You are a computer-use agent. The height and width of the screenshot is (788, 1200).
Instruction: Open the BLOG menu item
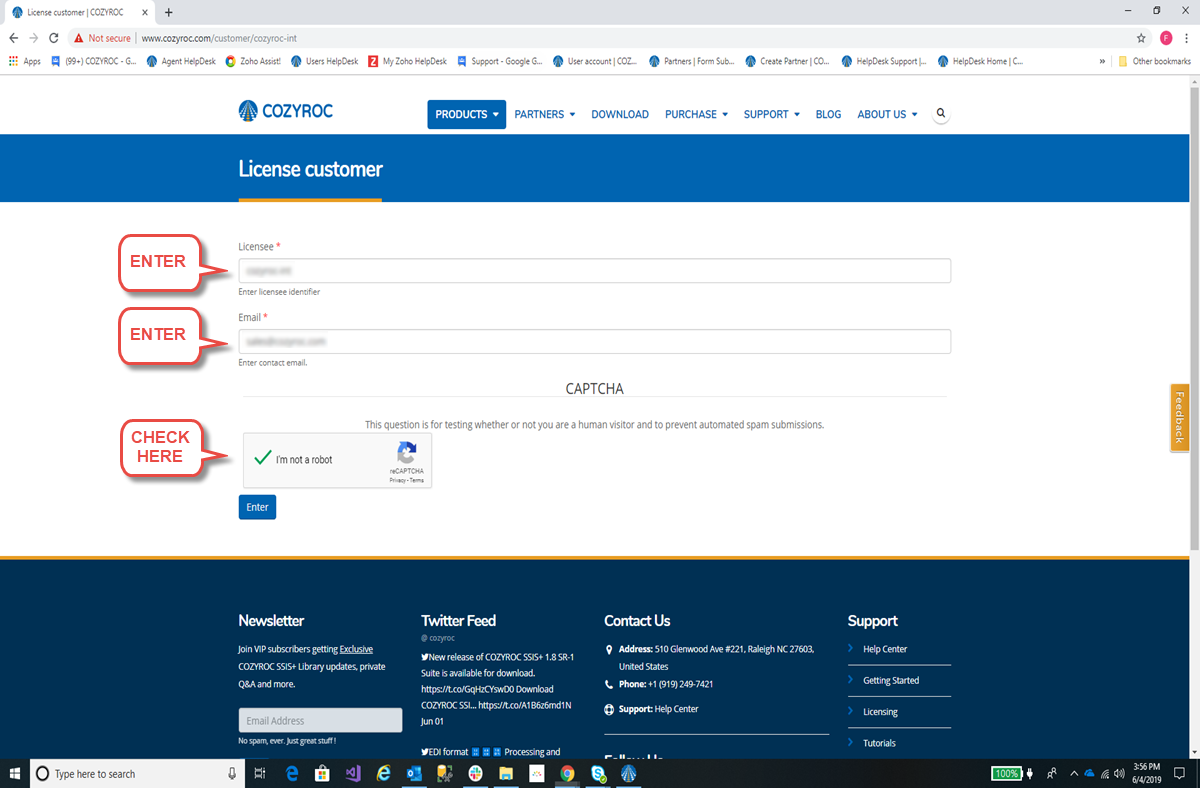(828, 114)
